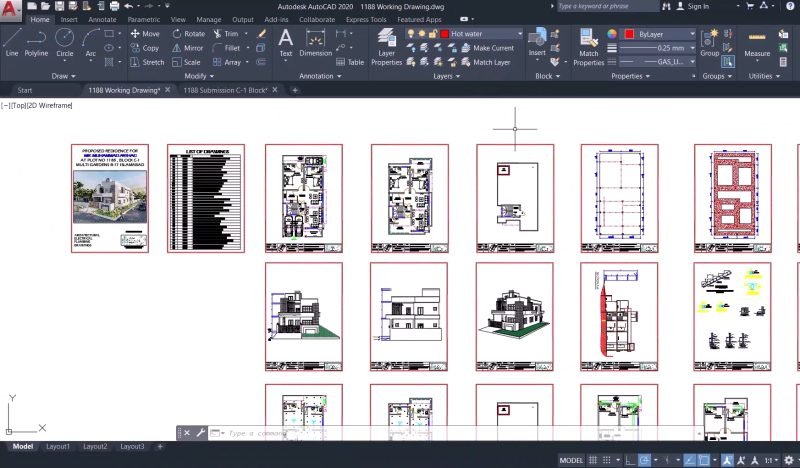Switch to 1188 Submission C-1 Block tab
The height and width of the screenshot is (468, 800).
tap(225, 90)
